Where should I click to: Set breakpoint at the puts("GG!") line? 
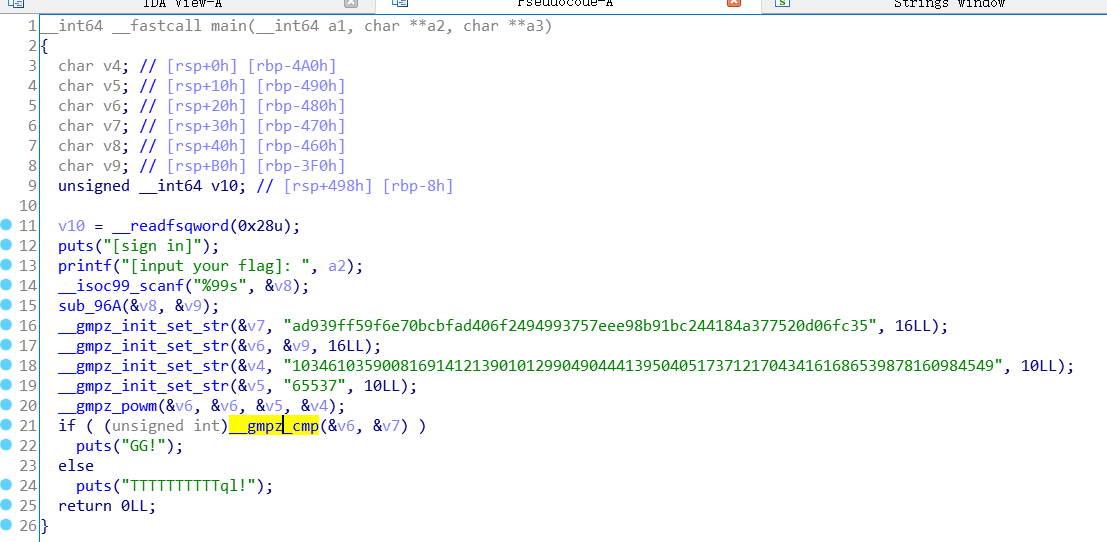[x=6, y=445]
